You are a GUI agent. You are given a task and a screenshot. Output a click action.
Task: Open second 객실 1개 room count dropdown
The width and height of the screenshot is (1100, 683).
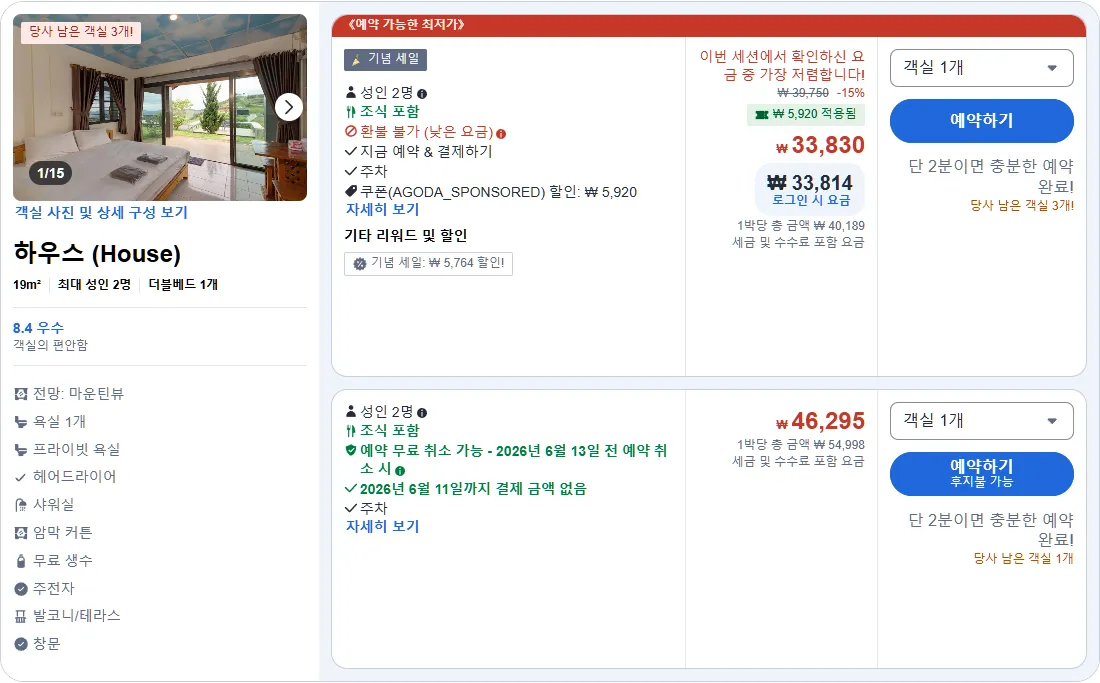(981, 421)
